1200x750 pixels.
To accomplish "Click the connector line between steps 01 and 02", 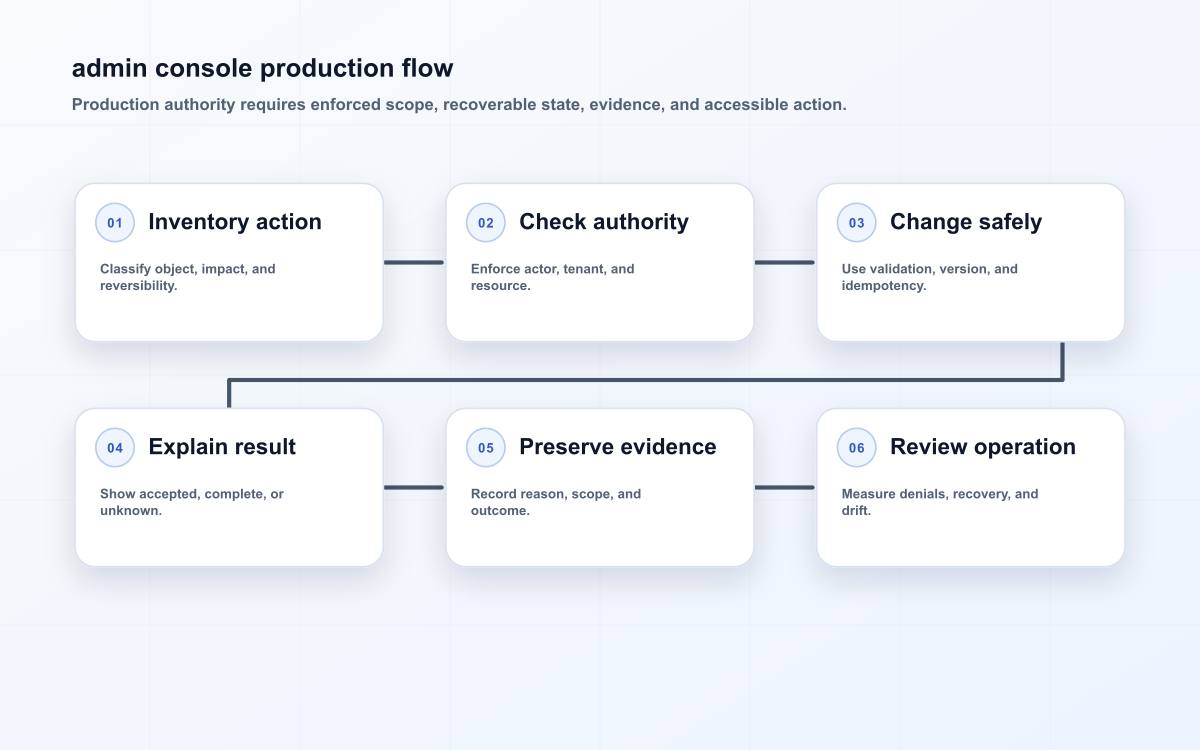I will pyautogui.click(x=414, y=263).
